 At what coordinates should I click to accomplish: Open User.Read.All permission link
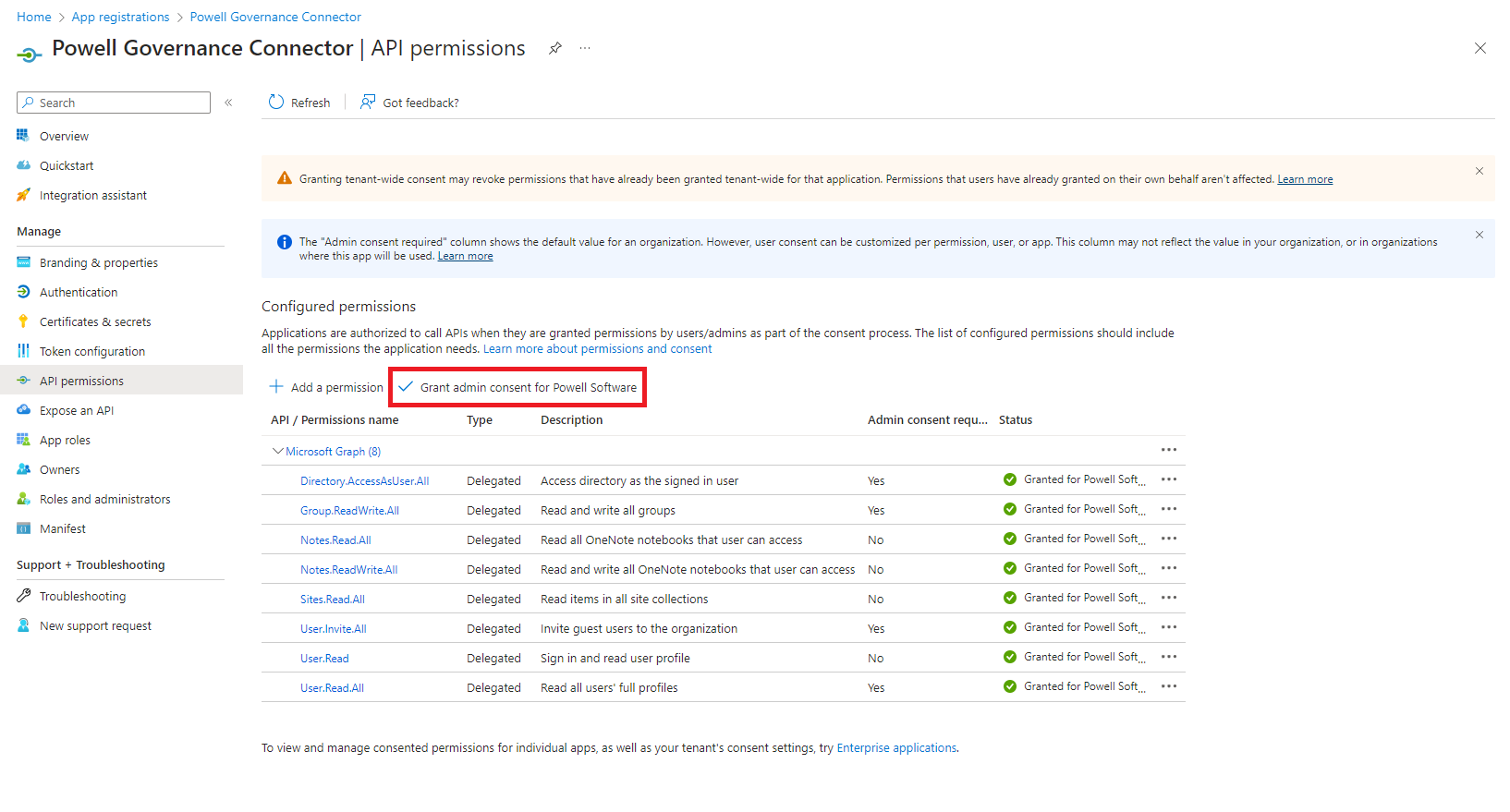tap(332, 688)
